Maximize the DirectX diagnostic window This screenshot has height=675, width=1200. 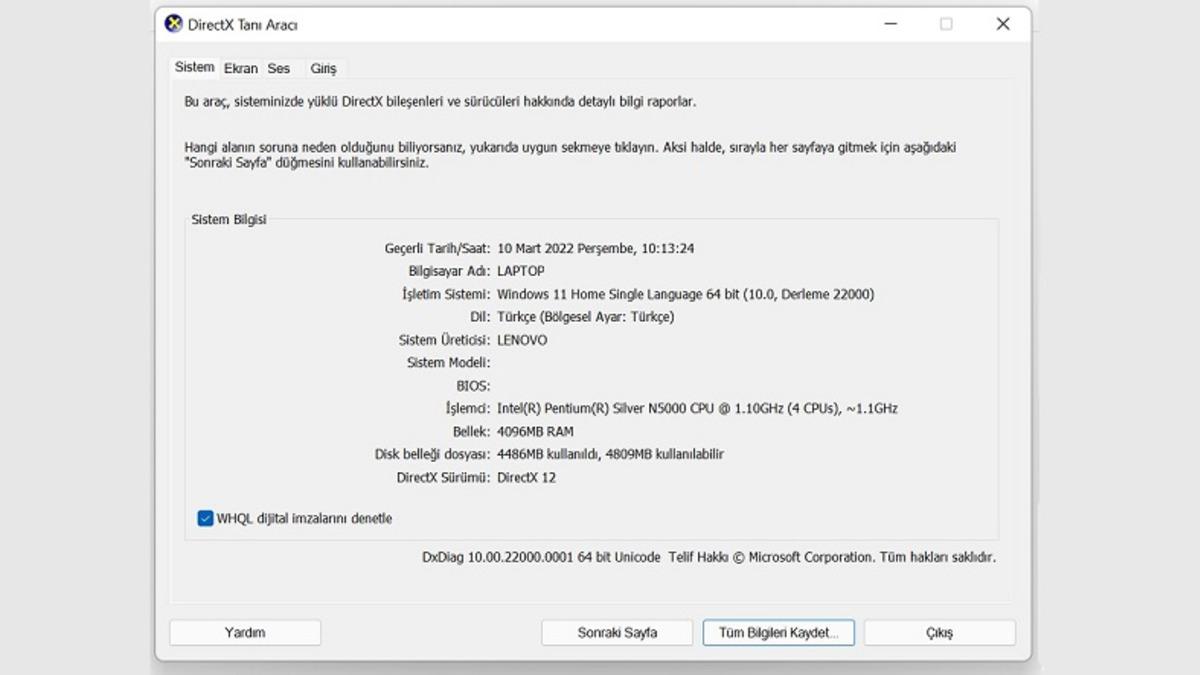coord(946,24)
